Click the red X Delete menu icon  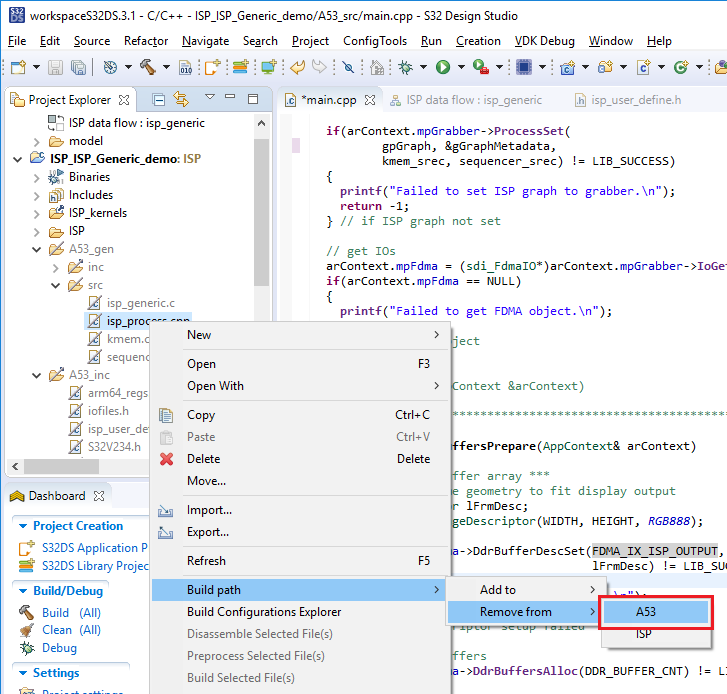167,459
